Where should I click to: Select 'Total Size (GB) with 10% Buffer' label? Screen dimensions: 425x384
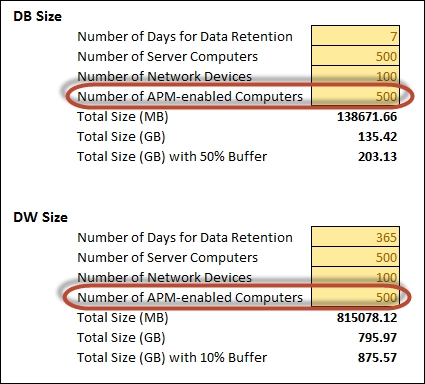tap(172, 358)
